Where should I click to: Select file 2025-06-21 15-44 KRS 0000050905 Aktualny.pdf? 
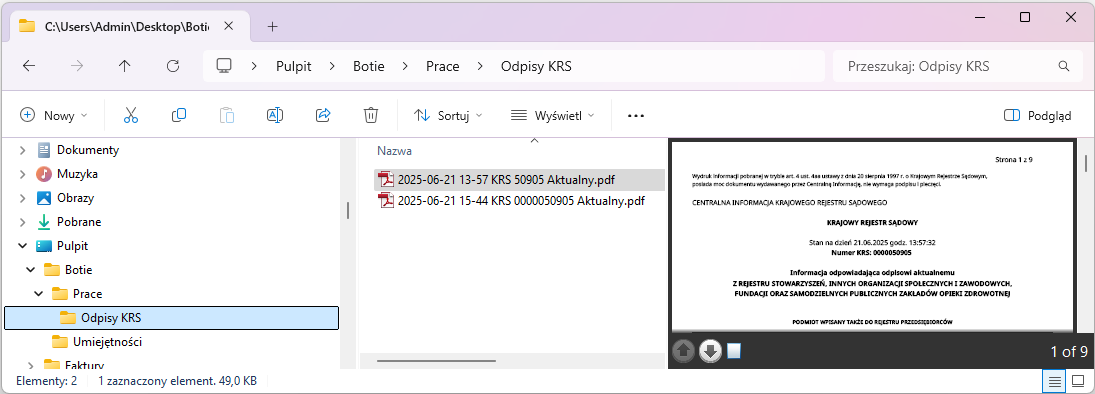coord(520,201)
